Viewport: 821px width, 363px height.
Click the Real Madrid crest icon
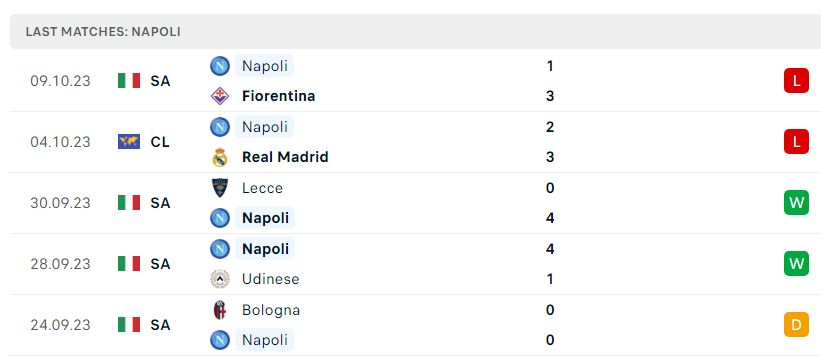click(219, 157)
